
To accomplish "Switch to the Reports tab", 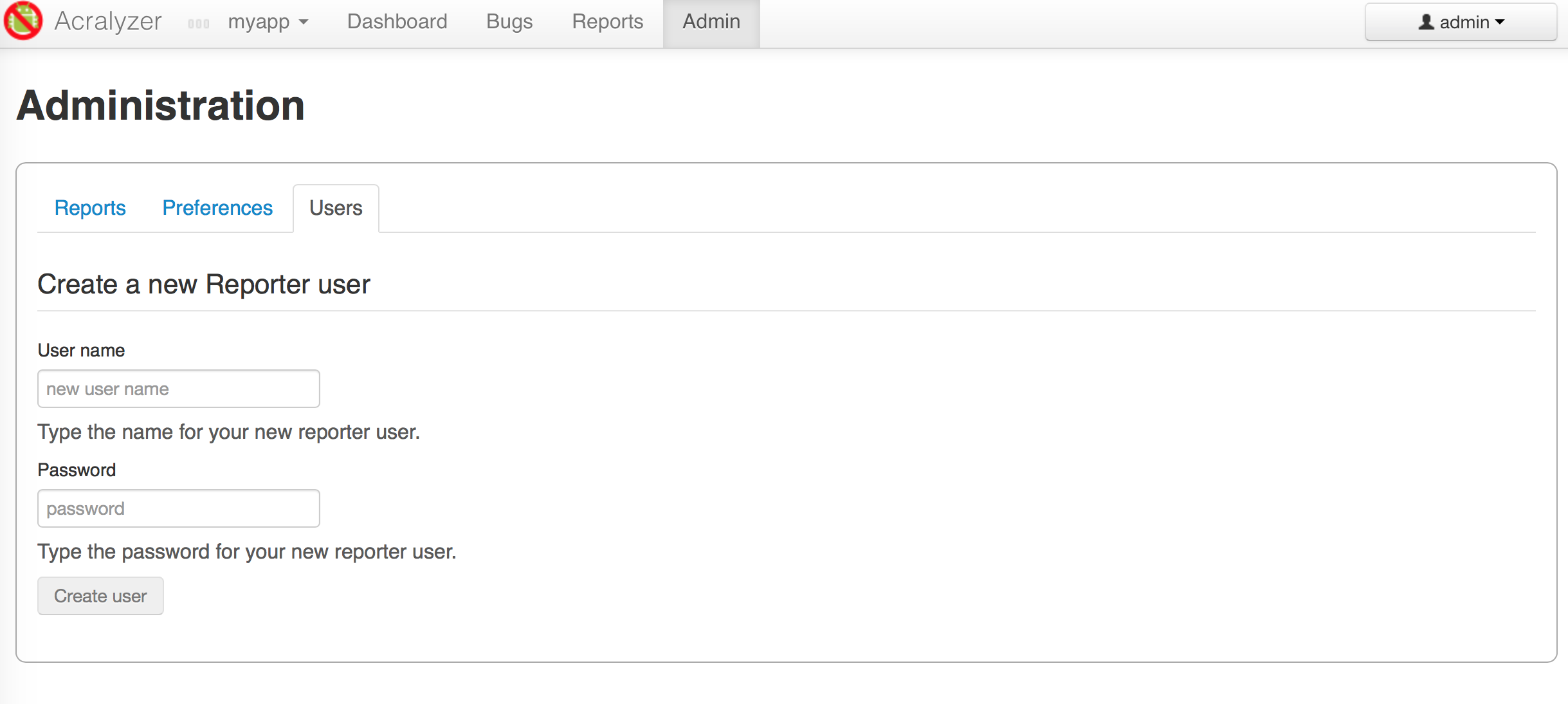I will coord(90,207).
